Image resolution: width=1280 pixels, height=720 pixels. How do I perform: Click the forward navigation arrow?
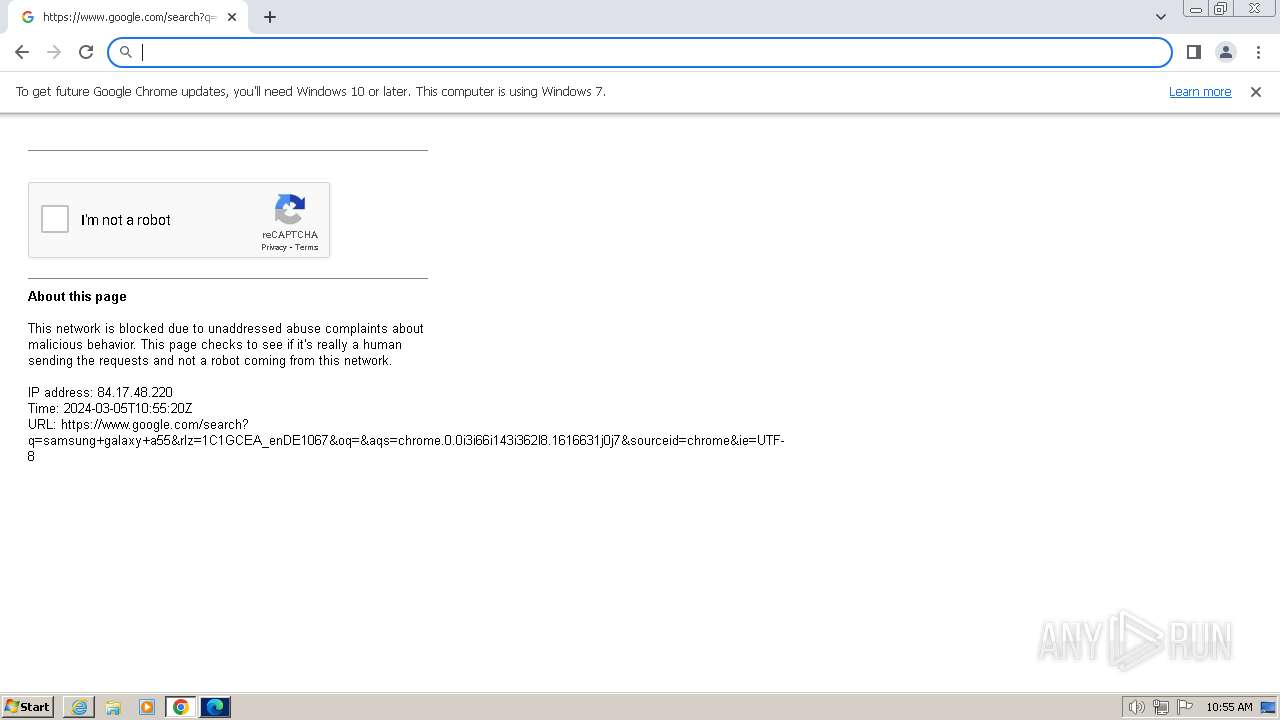click(x=54, y=52)
